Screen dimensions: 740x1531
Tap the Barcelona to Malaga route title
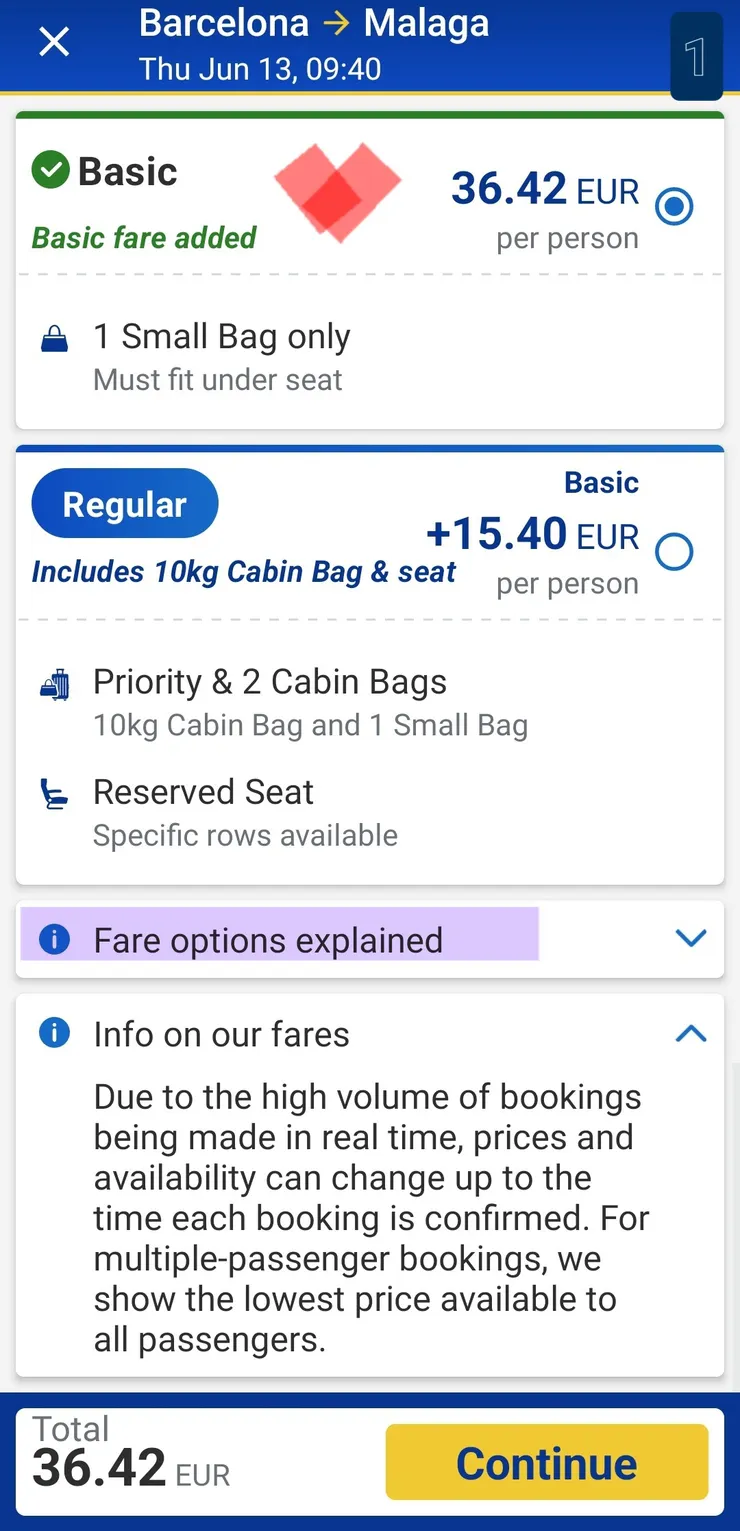point(314,24)
